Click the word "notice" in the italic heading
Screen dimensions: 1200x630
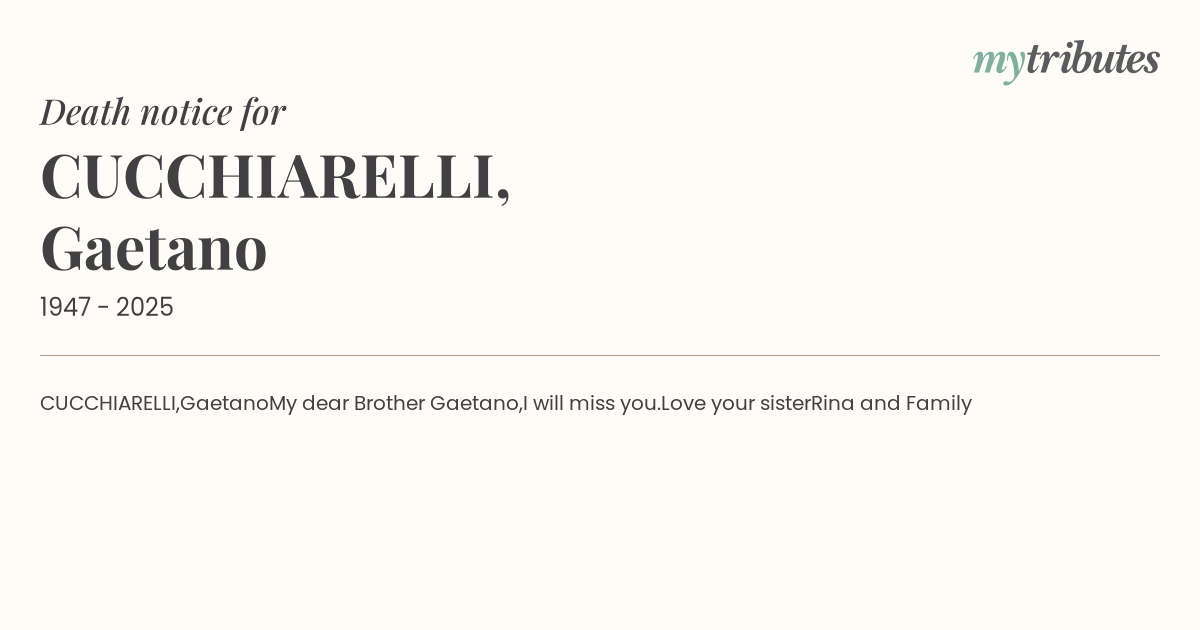(x=186, y=111)
